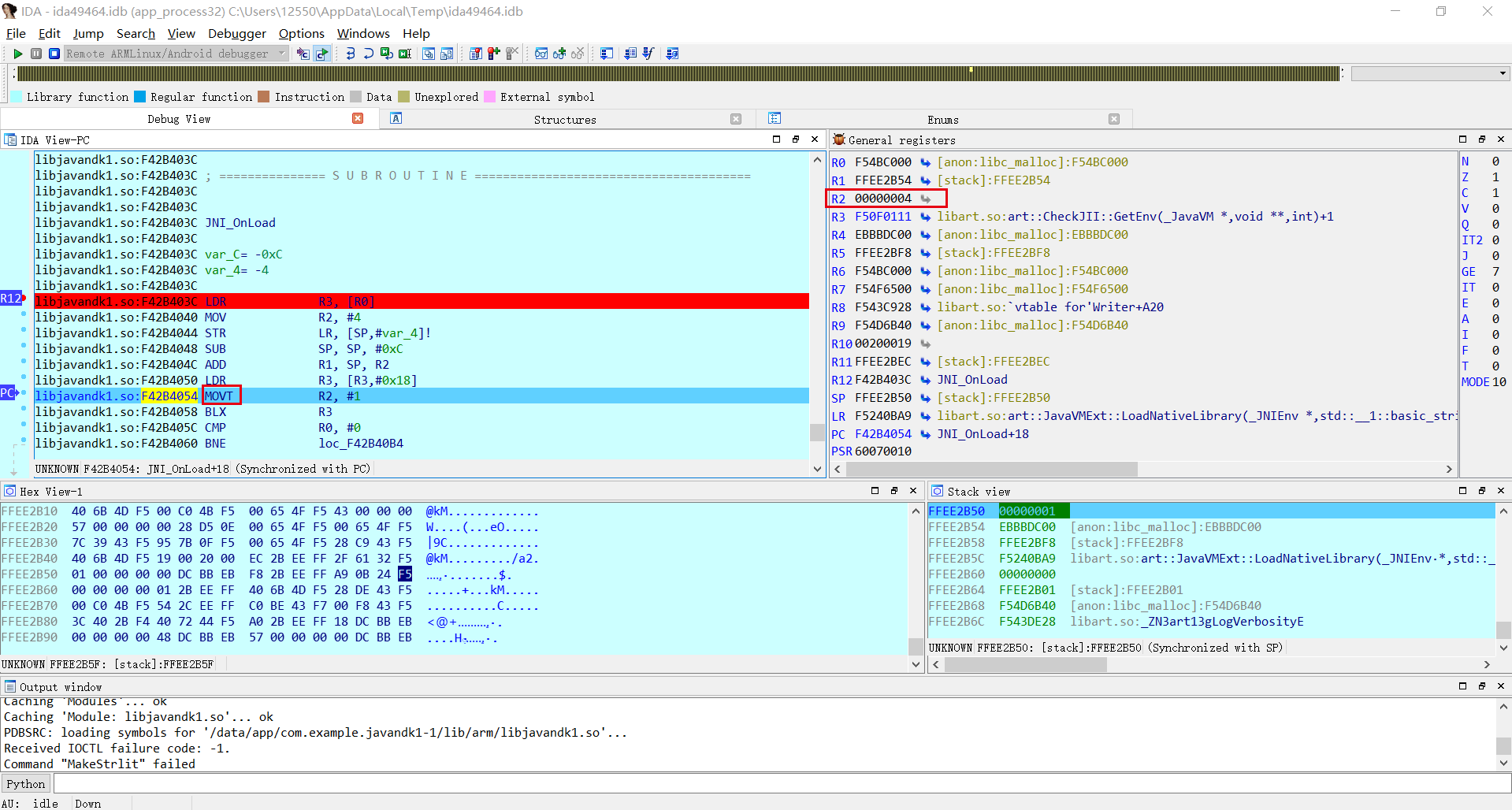This screenshot has height=810, width=1512.
Task: Click General registers horizontal scrollbar
Action: coord(992,470)
